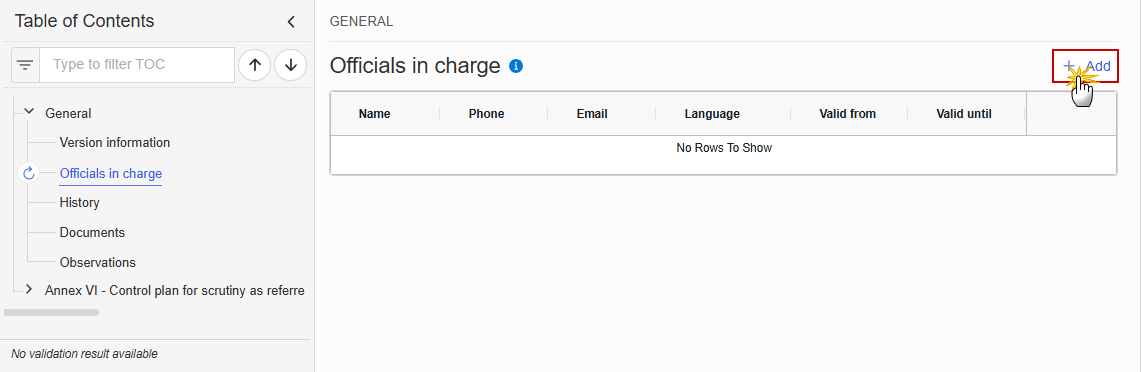The width and height of the screenshot is (1141, 372).
Task: Open the Observations entry
Action: tap(98, 262)
